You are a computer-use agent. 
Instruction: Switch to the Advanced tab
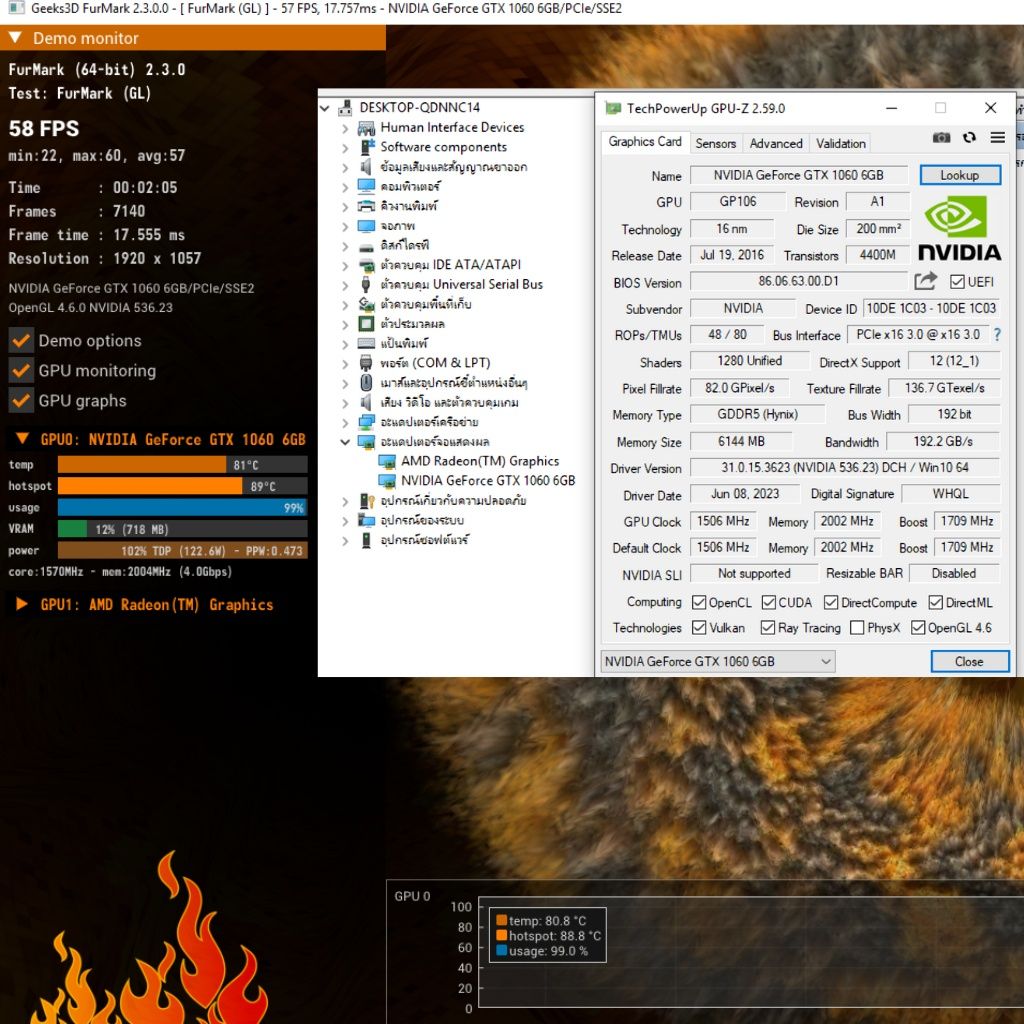pos(776,144)
